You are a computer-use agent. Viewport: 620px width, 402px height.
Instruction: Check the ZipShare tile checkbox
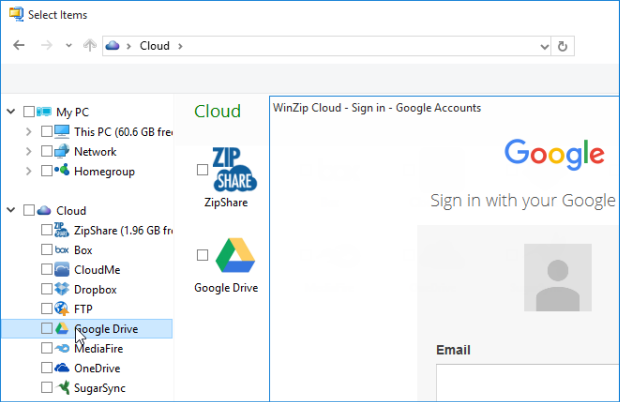coord(202,170)
